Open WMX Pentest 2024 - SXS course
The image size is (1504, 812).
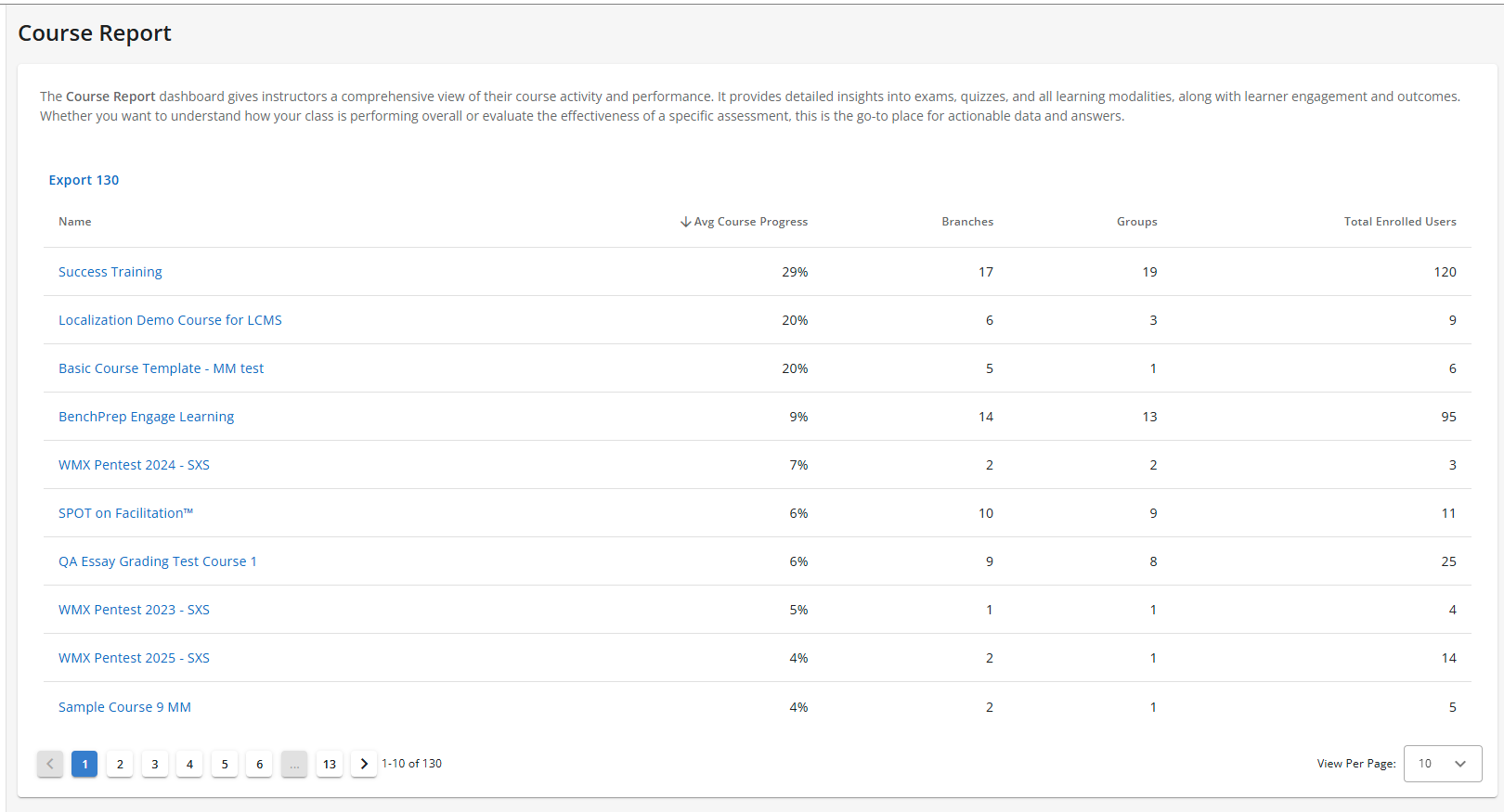pyautogui.click(x=134, y=465)
